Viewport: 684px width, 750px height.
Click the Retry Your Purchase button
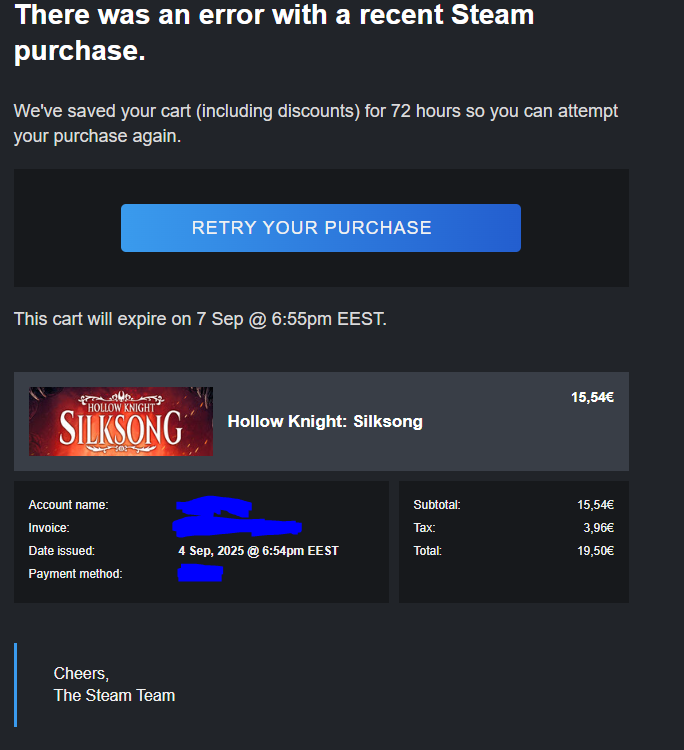click(320, 228)
